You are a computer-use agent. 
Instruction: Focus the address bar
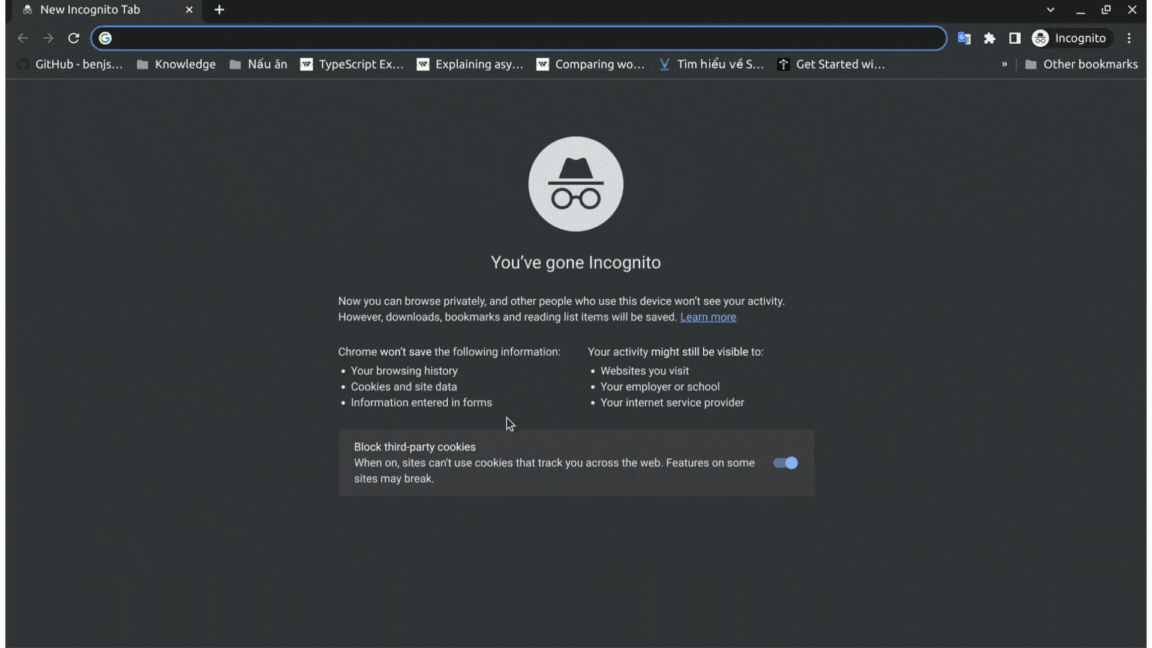click(x=519, y=38)
